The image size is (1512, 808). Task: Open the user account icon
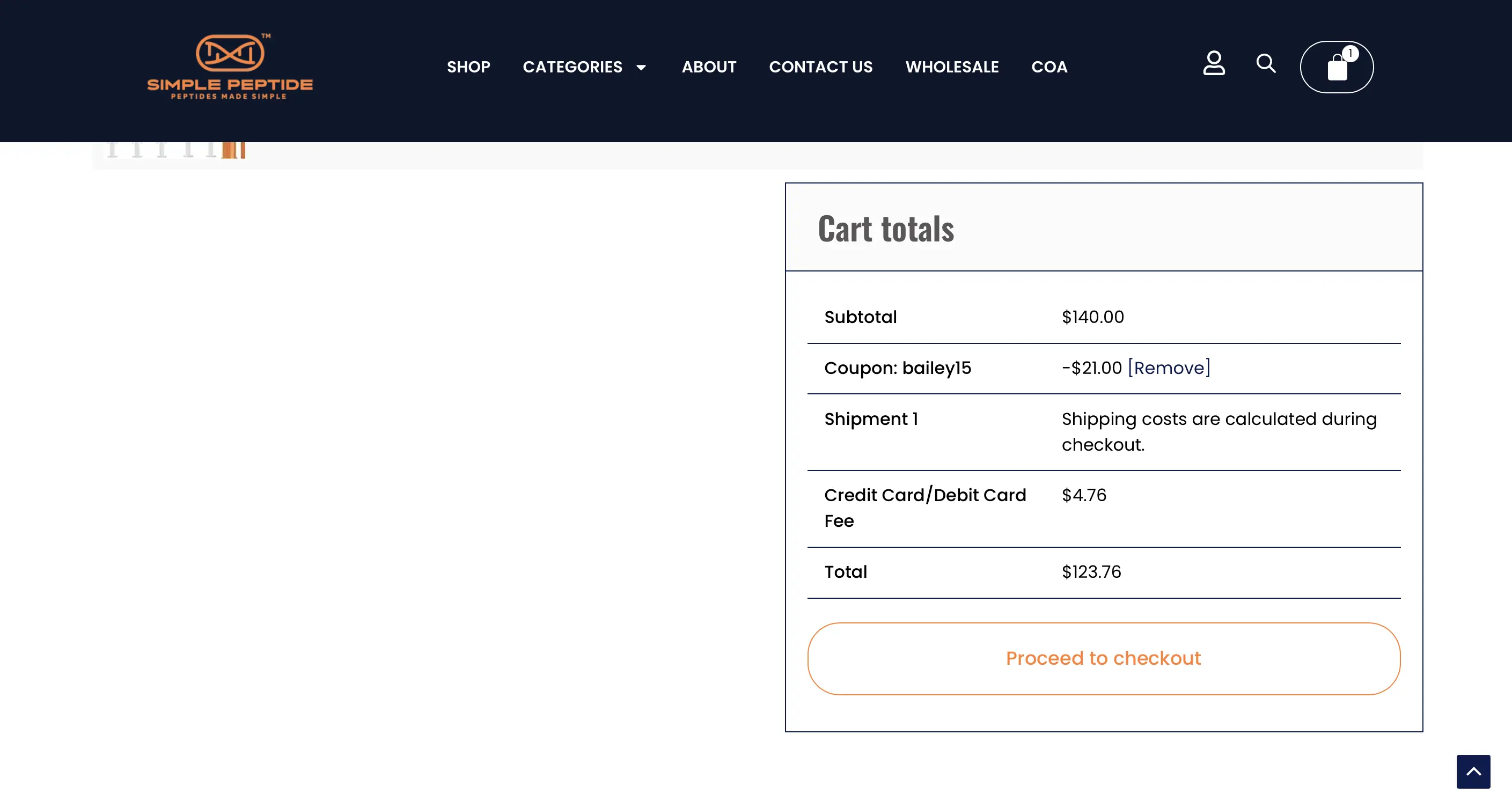1214,63
